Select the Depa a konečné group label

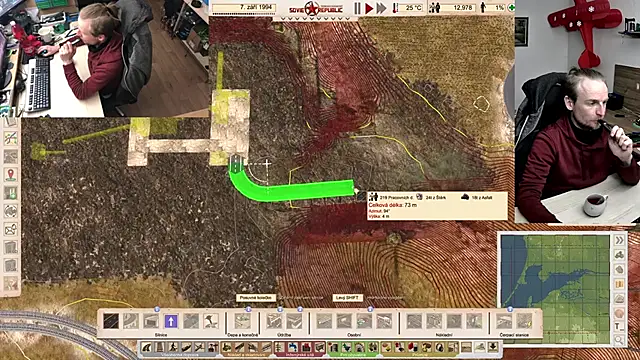[x=242, y=335]
